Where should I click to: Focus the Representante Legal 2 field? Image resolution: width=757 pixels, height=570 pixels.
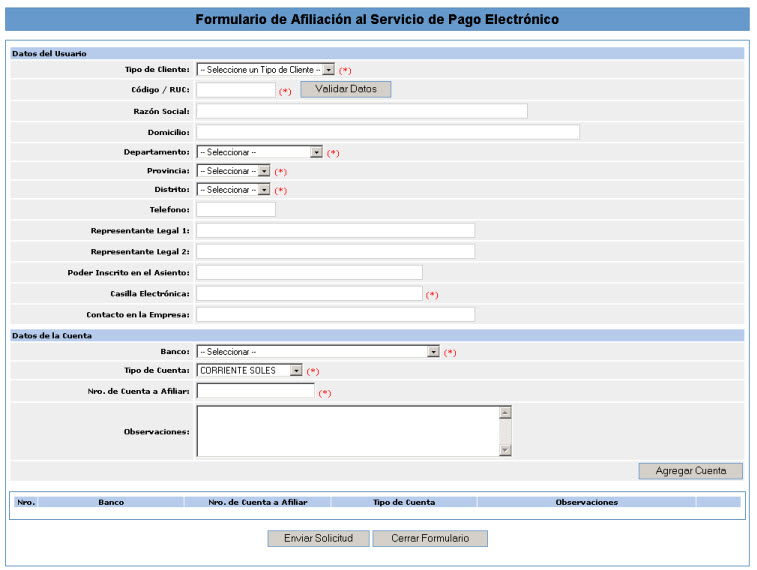click(336, 251)
